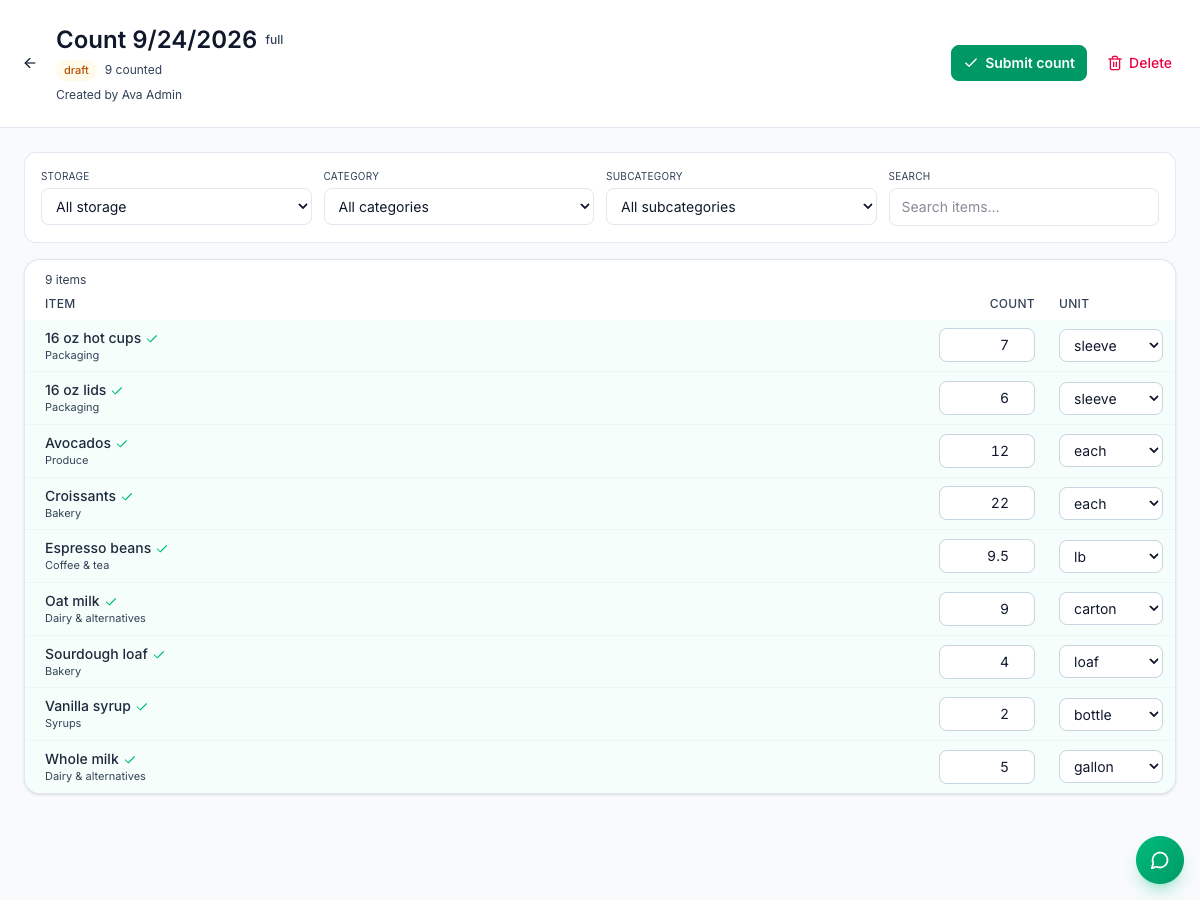Open the Subcategory filter dropdown
This screenshot has width=1200, height=900.
(x=741, y=207)
